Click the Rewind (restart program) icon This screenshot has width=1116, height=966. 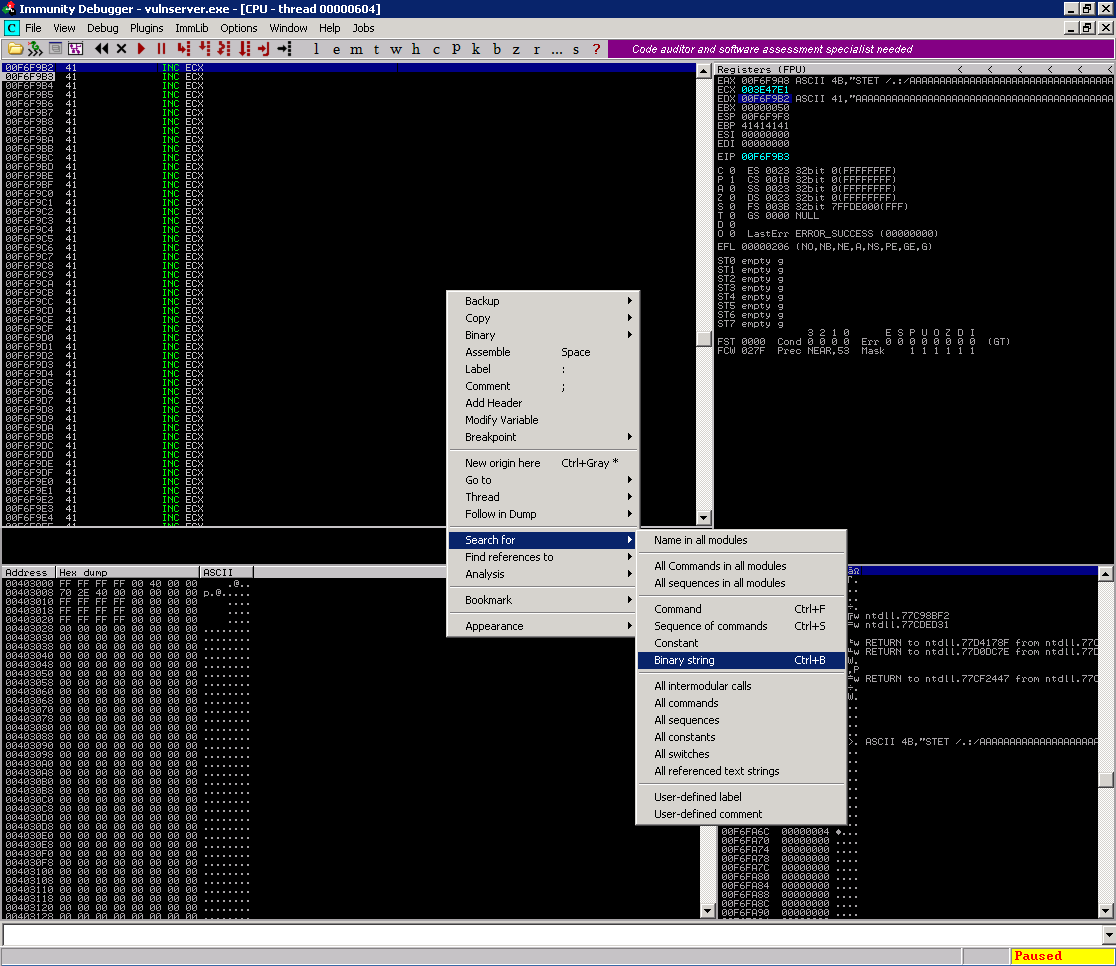[102, 49]
